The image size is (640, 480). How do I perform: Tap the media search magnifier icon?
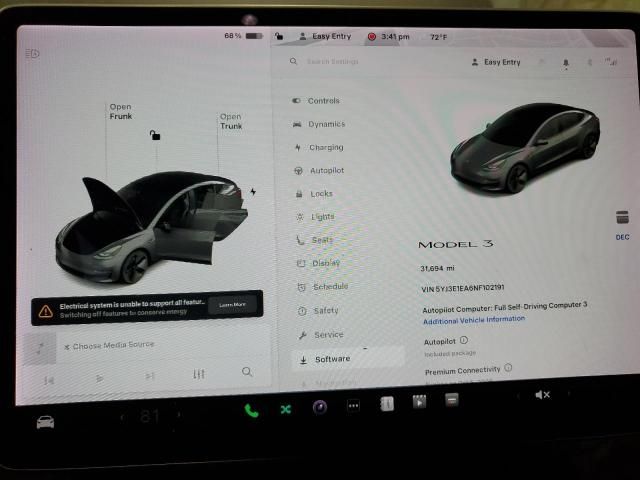[247, 372]
